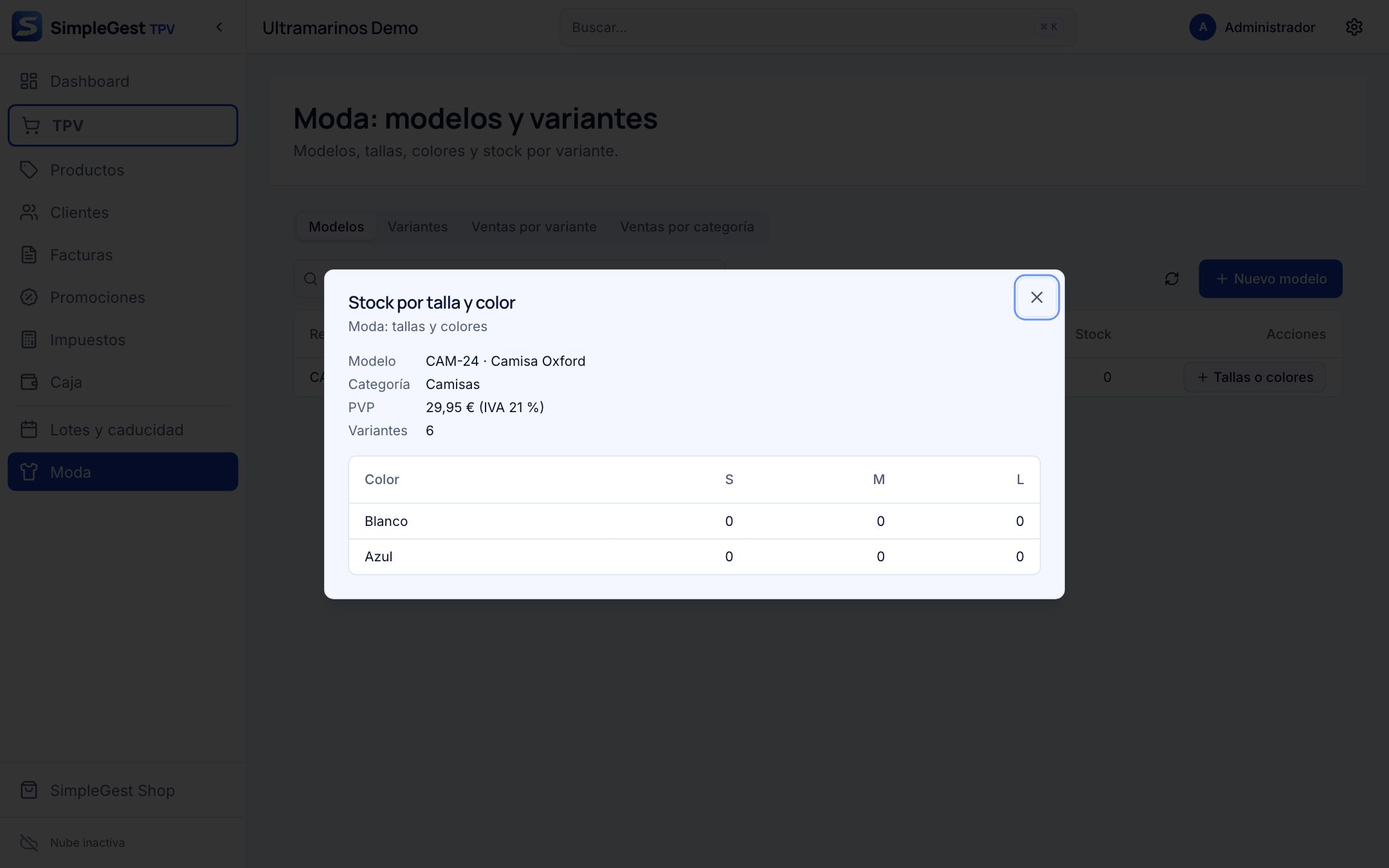Collapse the sidebar with the chevron arrow
The height and width of the screenshot is (868, 1389).
click(x=219, y=27)
